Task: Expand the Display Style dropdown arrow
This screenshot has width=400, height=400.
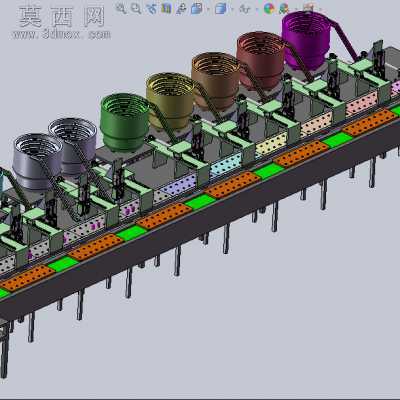Action: point(232,9)
